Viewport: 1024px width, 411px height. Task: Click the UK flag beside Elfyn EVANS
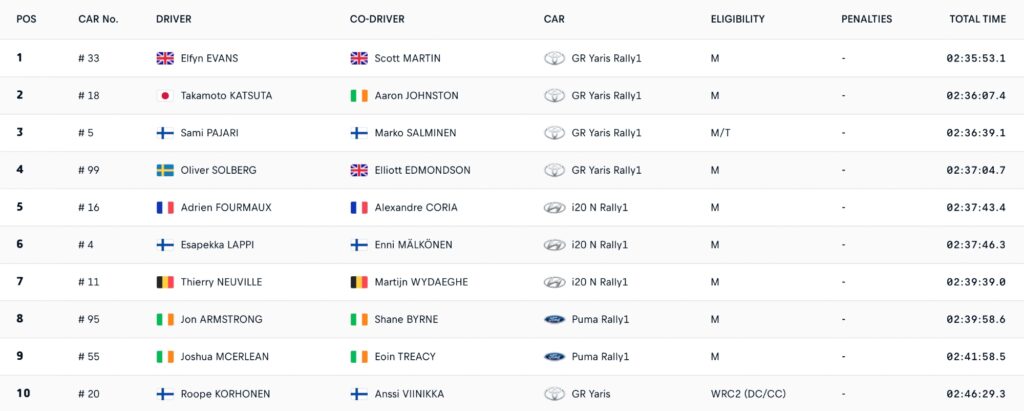[x=165, y=58]
